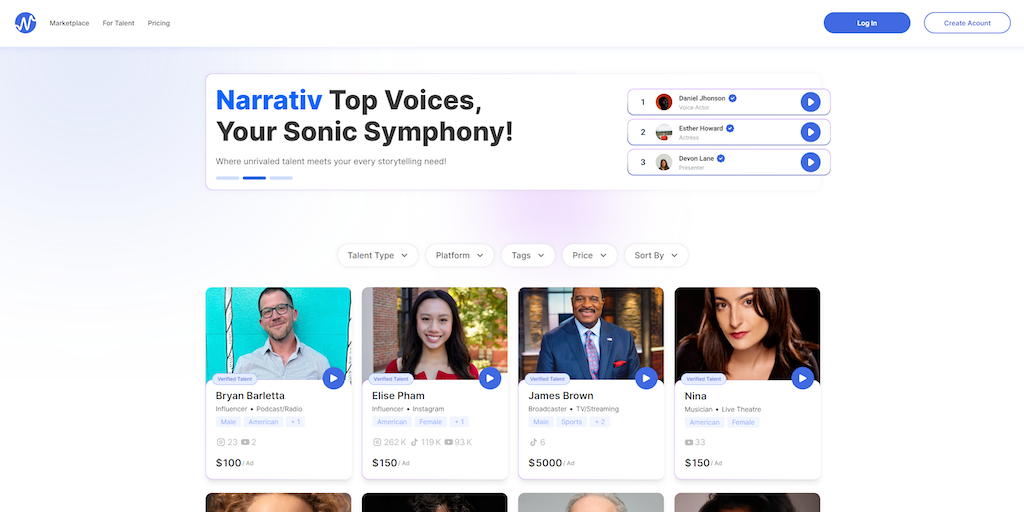Click the Log In button
1024x512 pixels.
tap(867, 23)
